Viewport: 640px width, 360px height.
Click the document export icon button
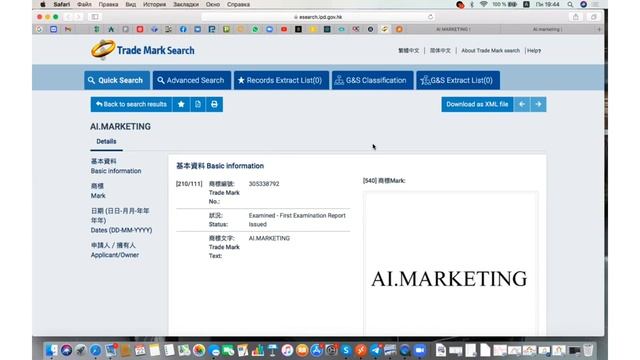tap(198, 104)
